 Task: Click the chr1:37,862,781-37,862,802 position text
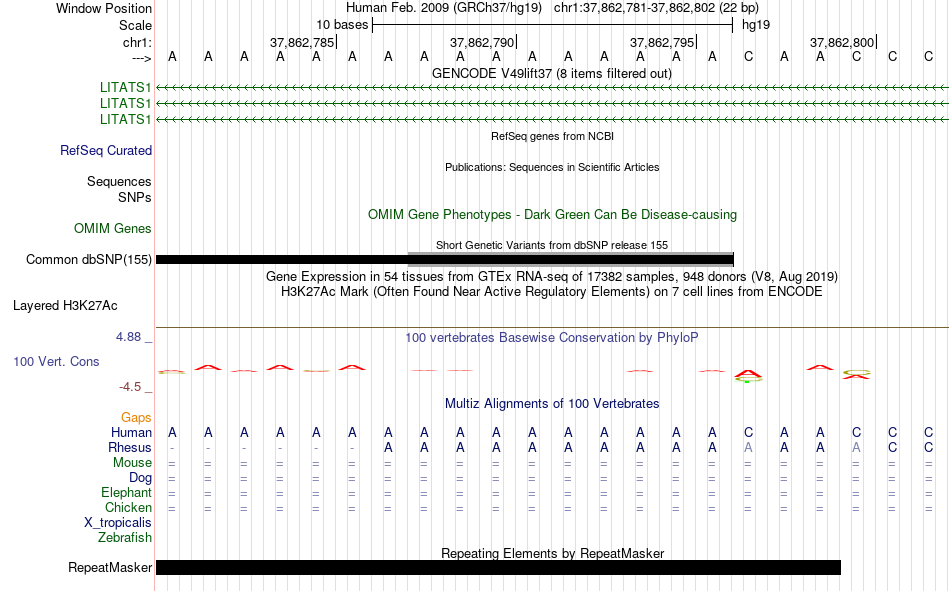656,8
